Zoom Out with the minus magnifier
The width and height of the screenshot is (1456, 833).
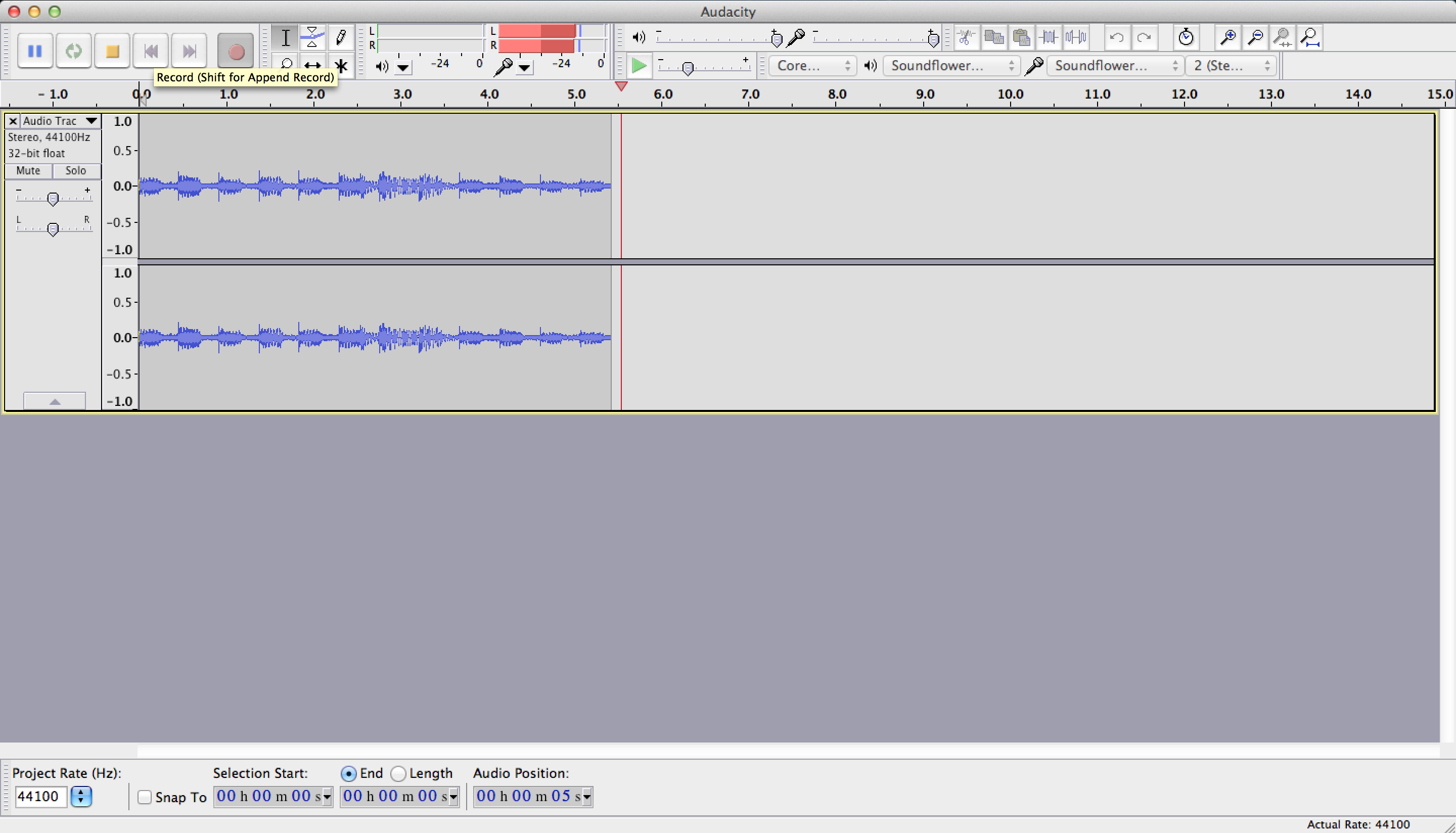pos(1255,38)
